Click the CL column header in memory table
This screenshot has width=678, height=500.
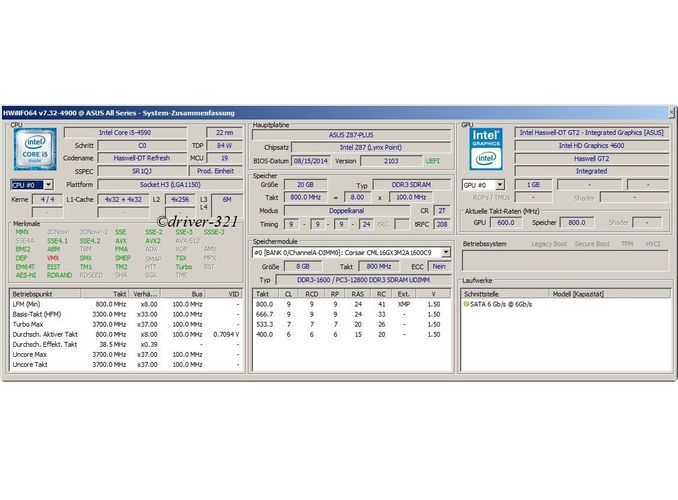pyautogui.click(x=288, y=294)
